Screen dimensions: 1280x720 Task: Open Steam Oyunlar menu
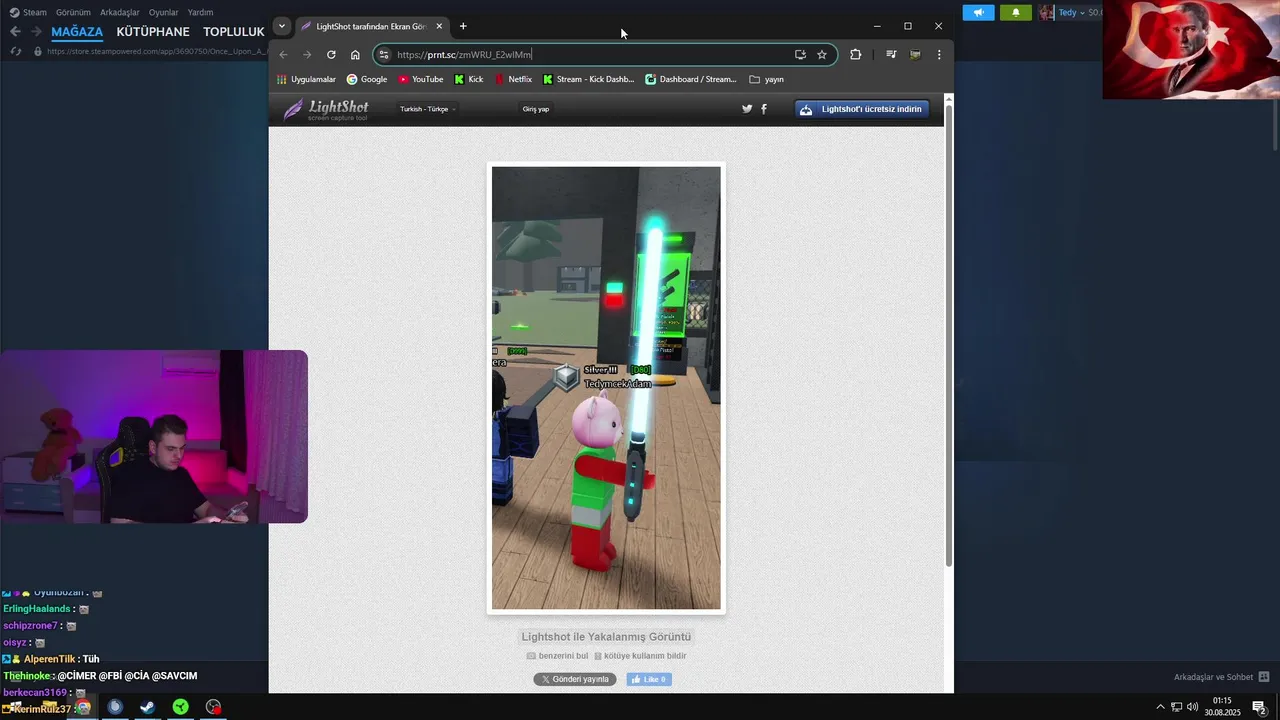[163, 13]
